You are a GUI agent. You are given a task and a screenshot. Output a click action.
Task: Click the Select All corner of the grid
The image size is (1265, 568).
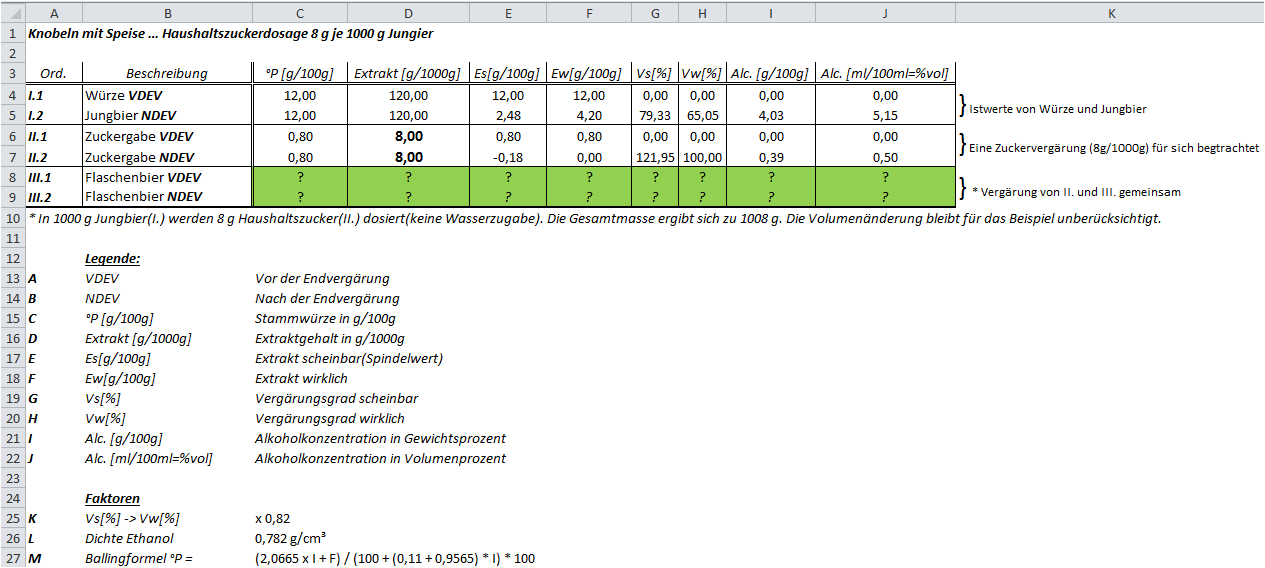click(11, 13)
